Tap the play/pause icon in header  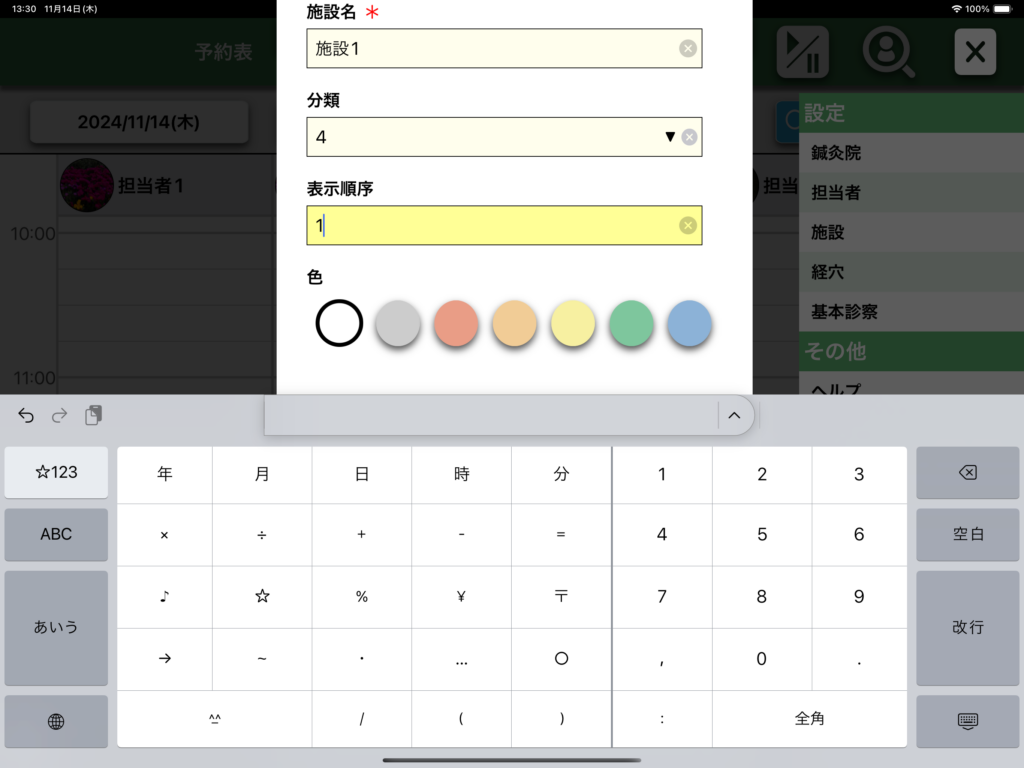pos(802,52)
